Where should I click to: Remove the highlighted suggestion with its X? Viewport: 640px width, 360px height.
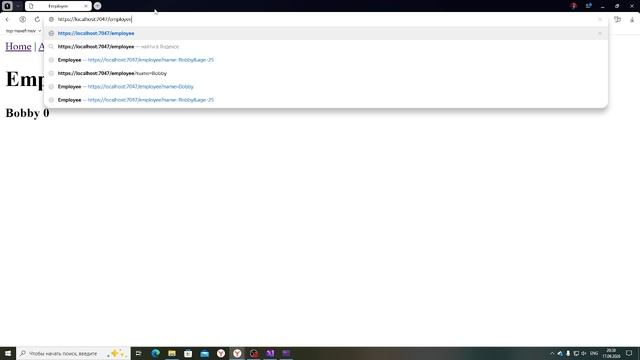tap(600, 33)
